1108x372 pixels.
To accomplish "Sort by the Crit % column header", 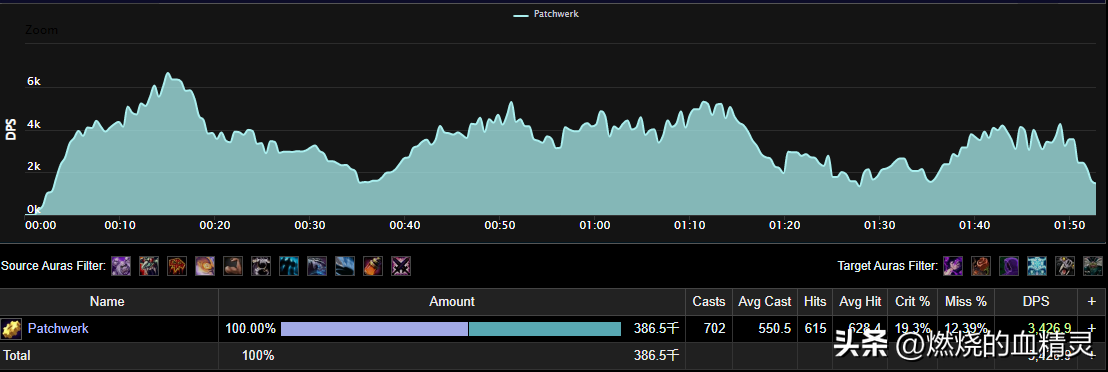I will tap(913, 301).
